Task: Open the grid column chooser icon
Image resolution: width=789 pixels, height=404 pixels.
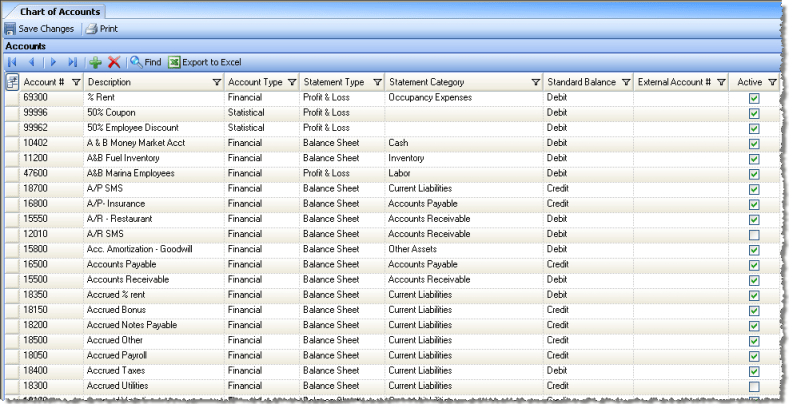Action: coord(12,82)
